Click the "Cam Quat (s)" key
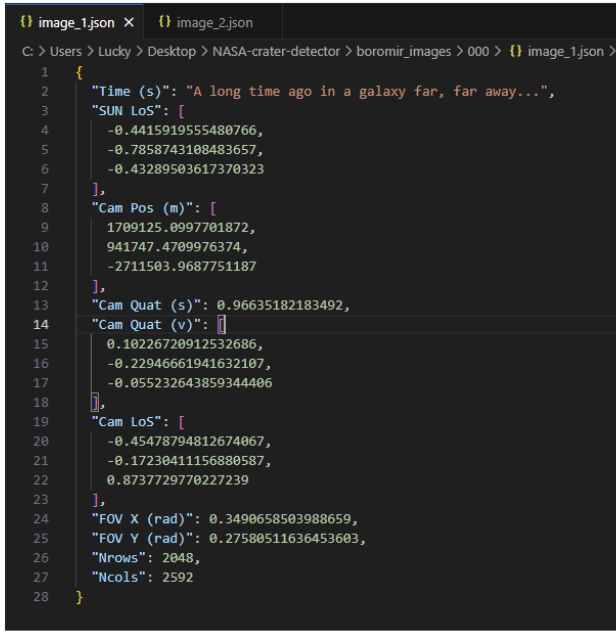Viewport: 616px width, 634px height. pyautogui.click(x=146, y=305)
